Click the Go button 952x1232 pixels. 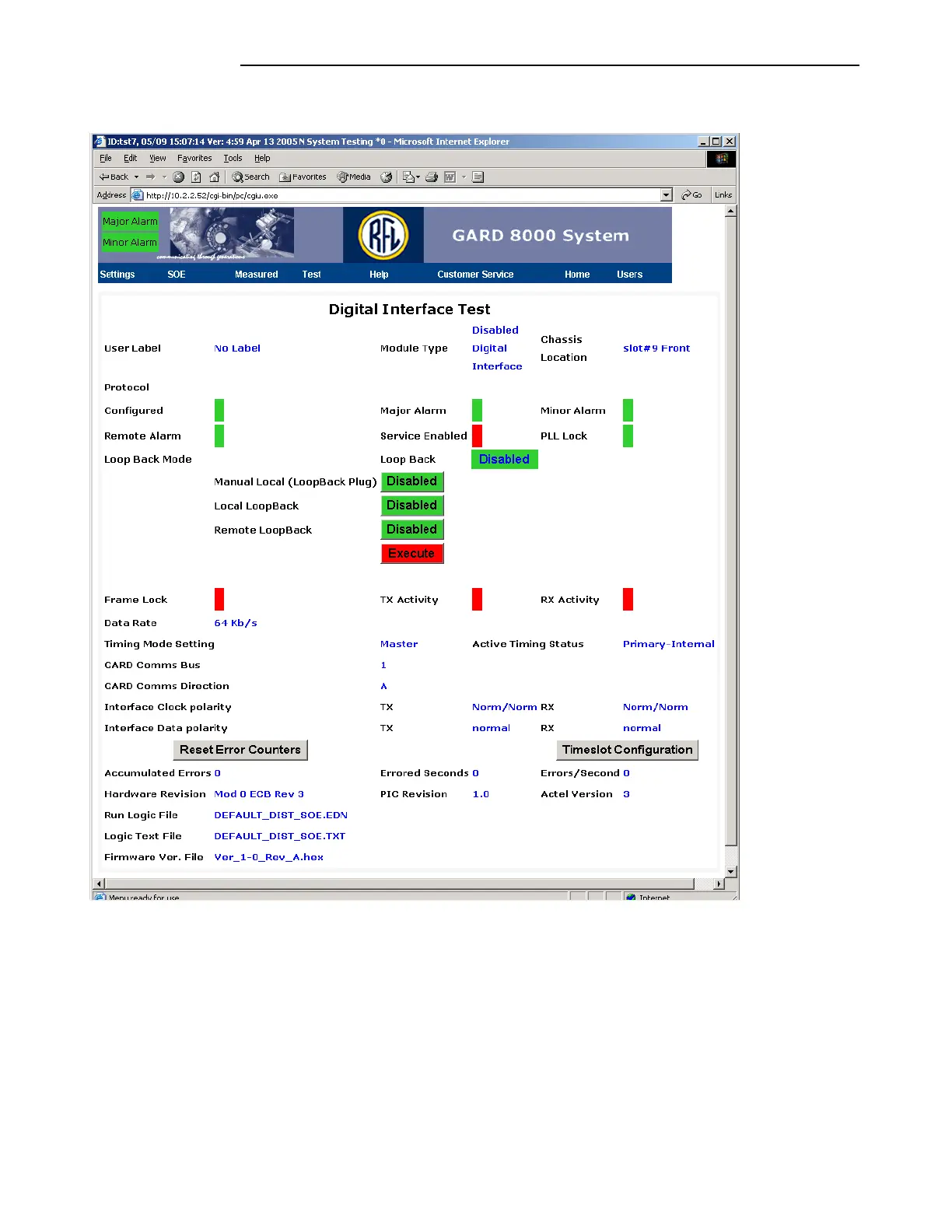coord(691,195)
